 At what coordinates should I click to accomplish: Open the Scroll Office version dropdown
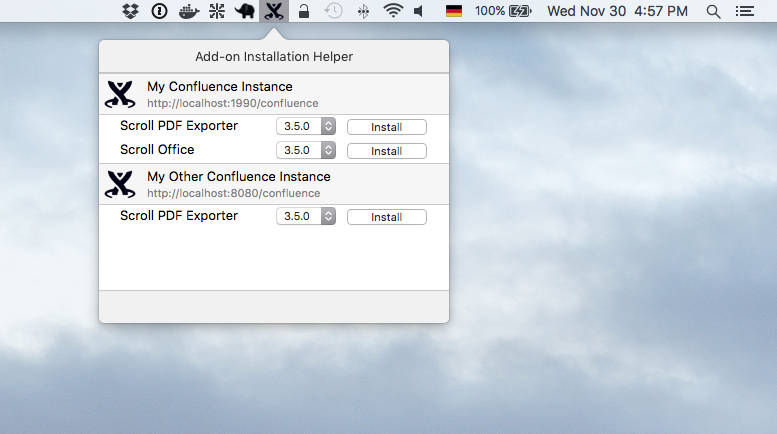pyautogui.click(x=306, y=150)
